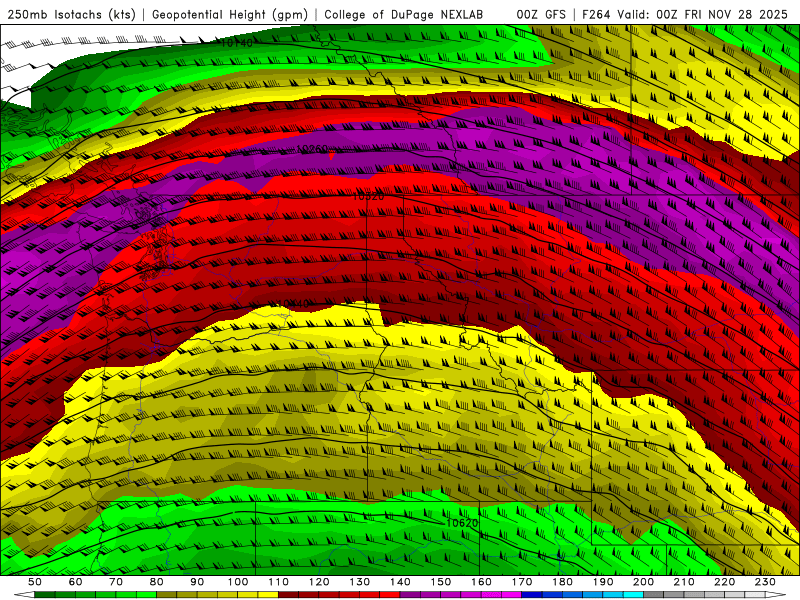Click the legend value 160
The image size is (800, 600).
click(x=481, y=582)
